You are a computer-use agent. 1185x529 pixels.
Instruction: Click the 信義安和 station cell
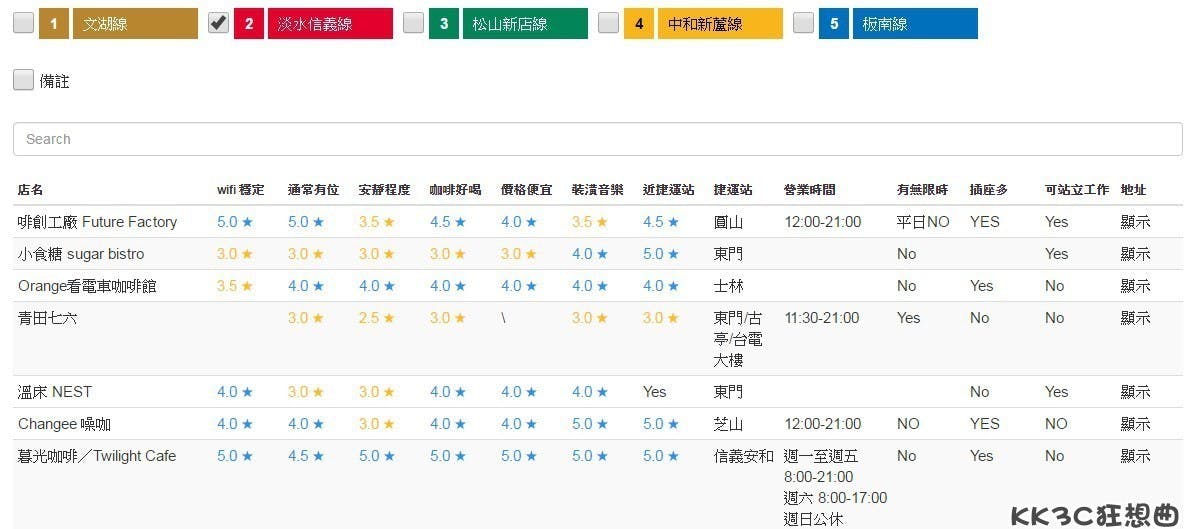pyautogui.click(x=744, y=456)
